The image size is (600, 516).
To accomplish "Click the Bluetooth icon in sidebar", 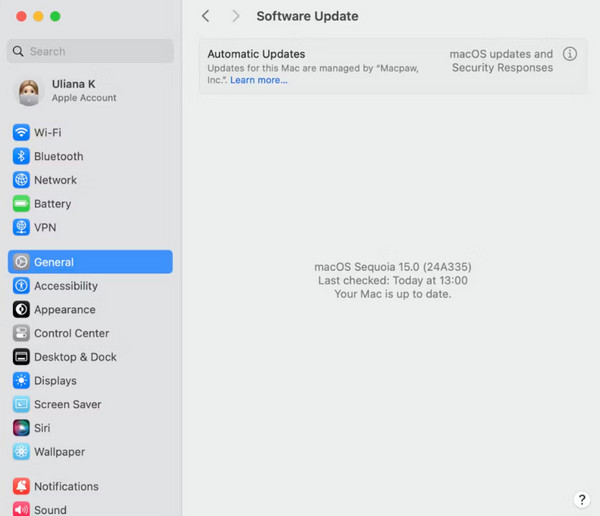I will pyautogui.click(x=21, y=156).
